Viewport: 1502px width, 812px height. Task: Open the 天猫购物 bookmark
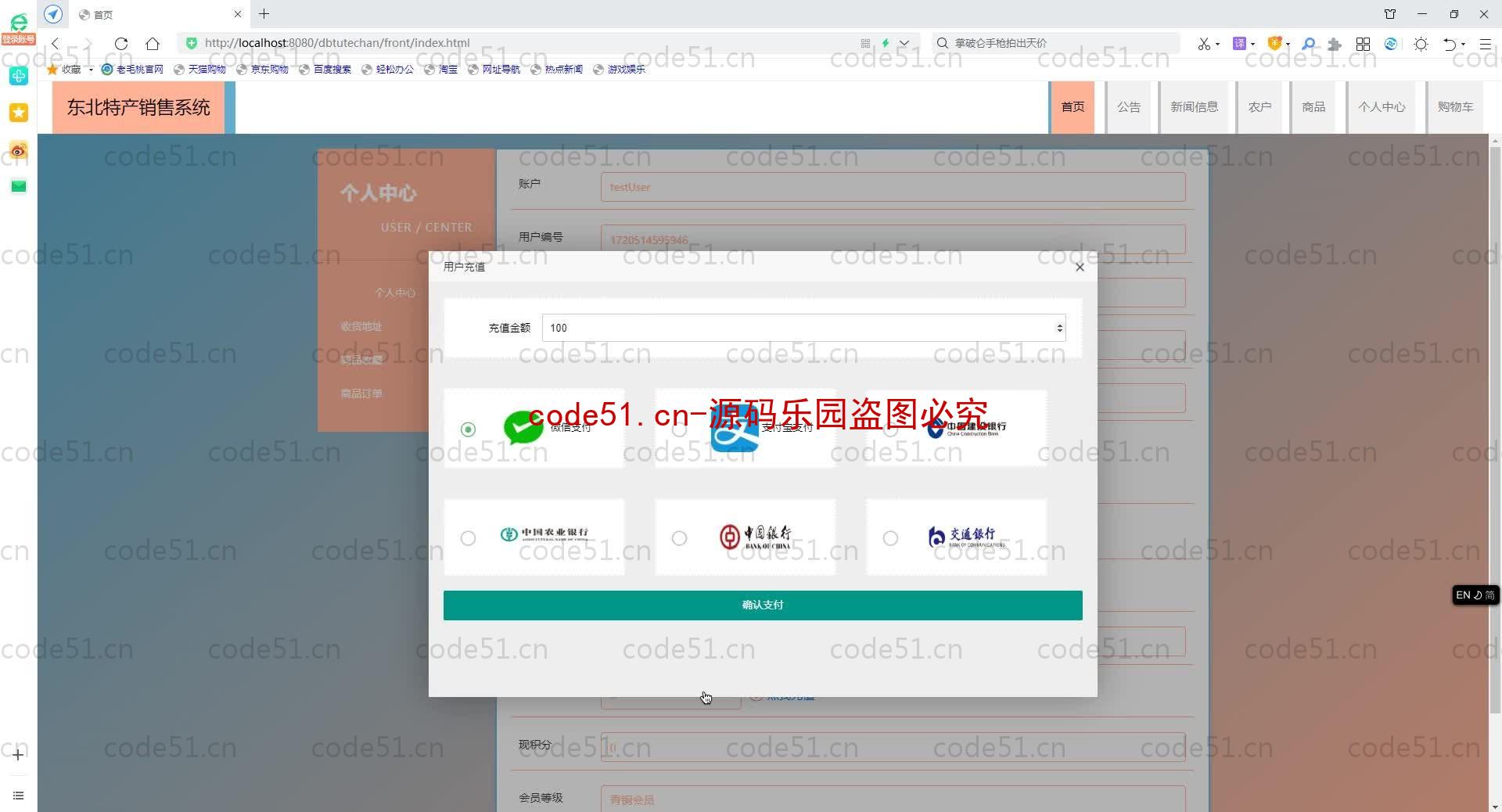(x=200, y=69)
